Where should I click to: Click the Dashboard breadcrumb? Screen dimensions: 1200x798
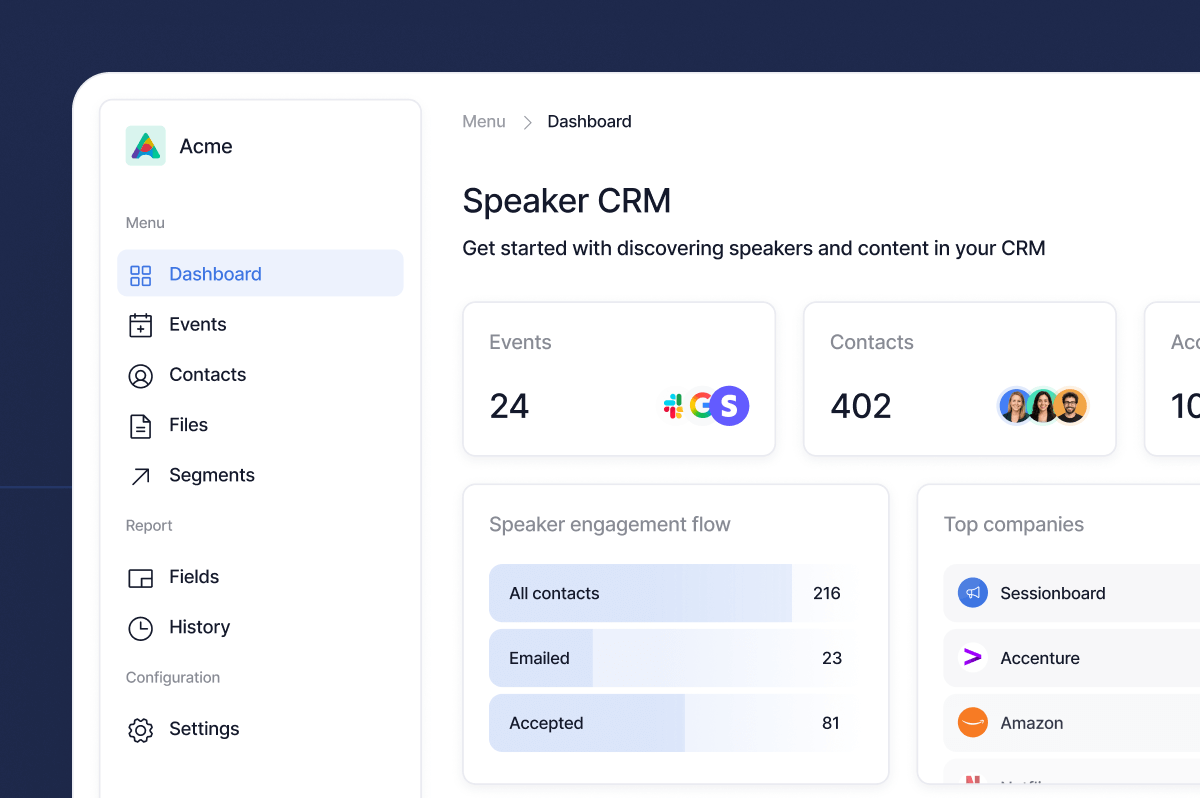[589, 121]
